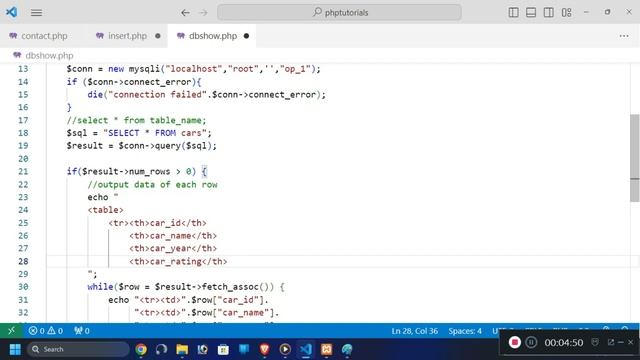The image size is (640, 360).
Task: Close the recording overlay widget
Action: pyautogui.click(x=631, y=342)
